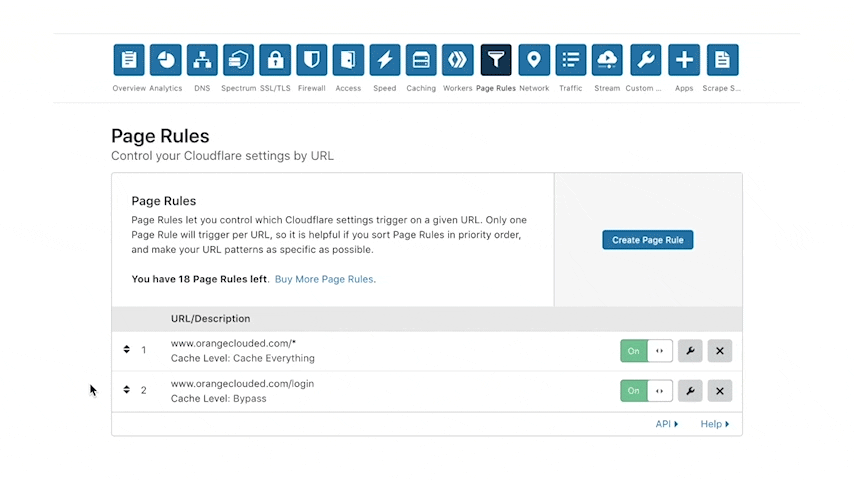Open the Apps plus icon
Viewport: 854px width, 480px height.
[x=684, y=60]
